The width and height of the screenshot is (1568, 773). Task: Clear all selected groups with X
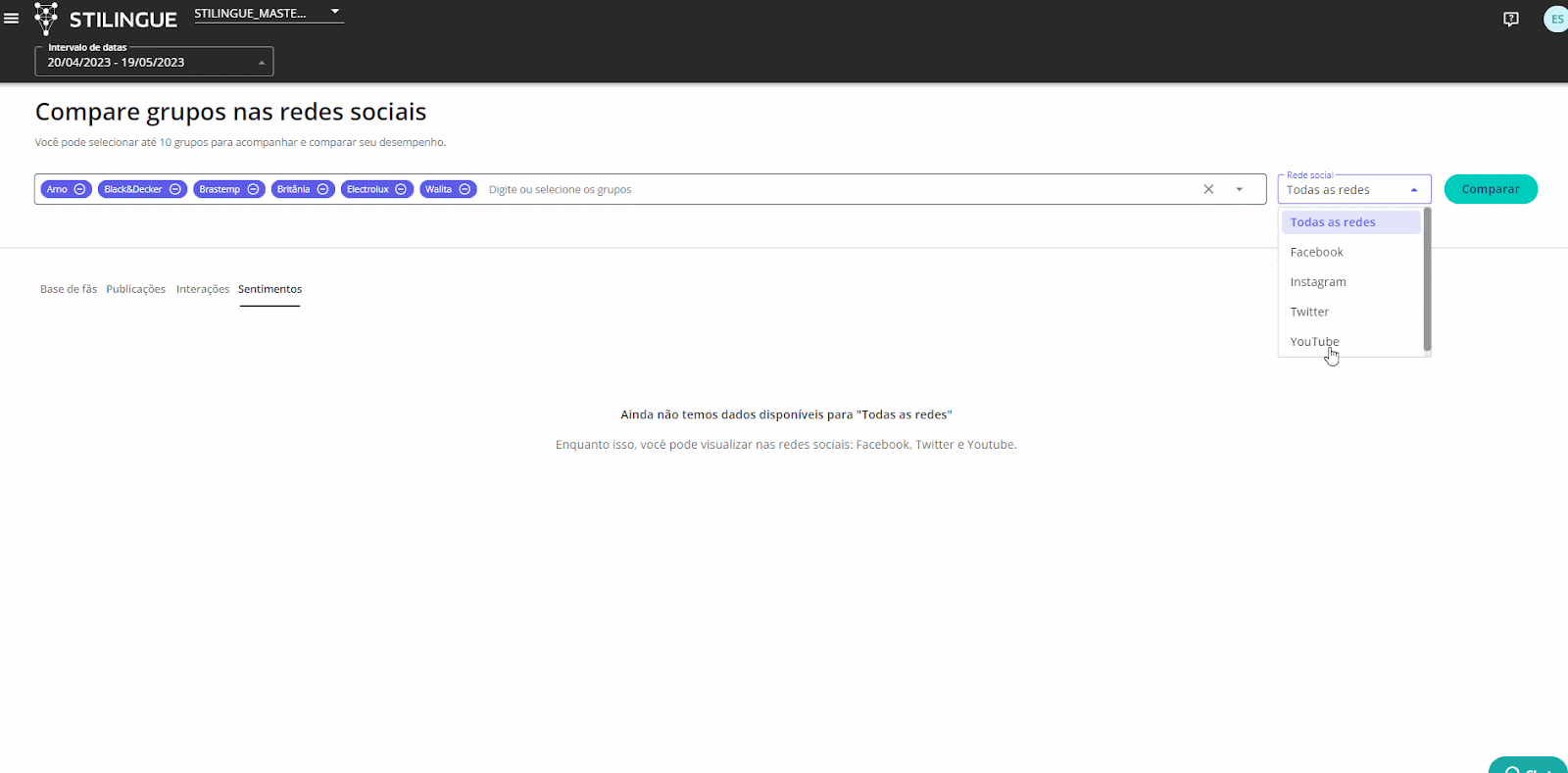[x=1208, y=189]
